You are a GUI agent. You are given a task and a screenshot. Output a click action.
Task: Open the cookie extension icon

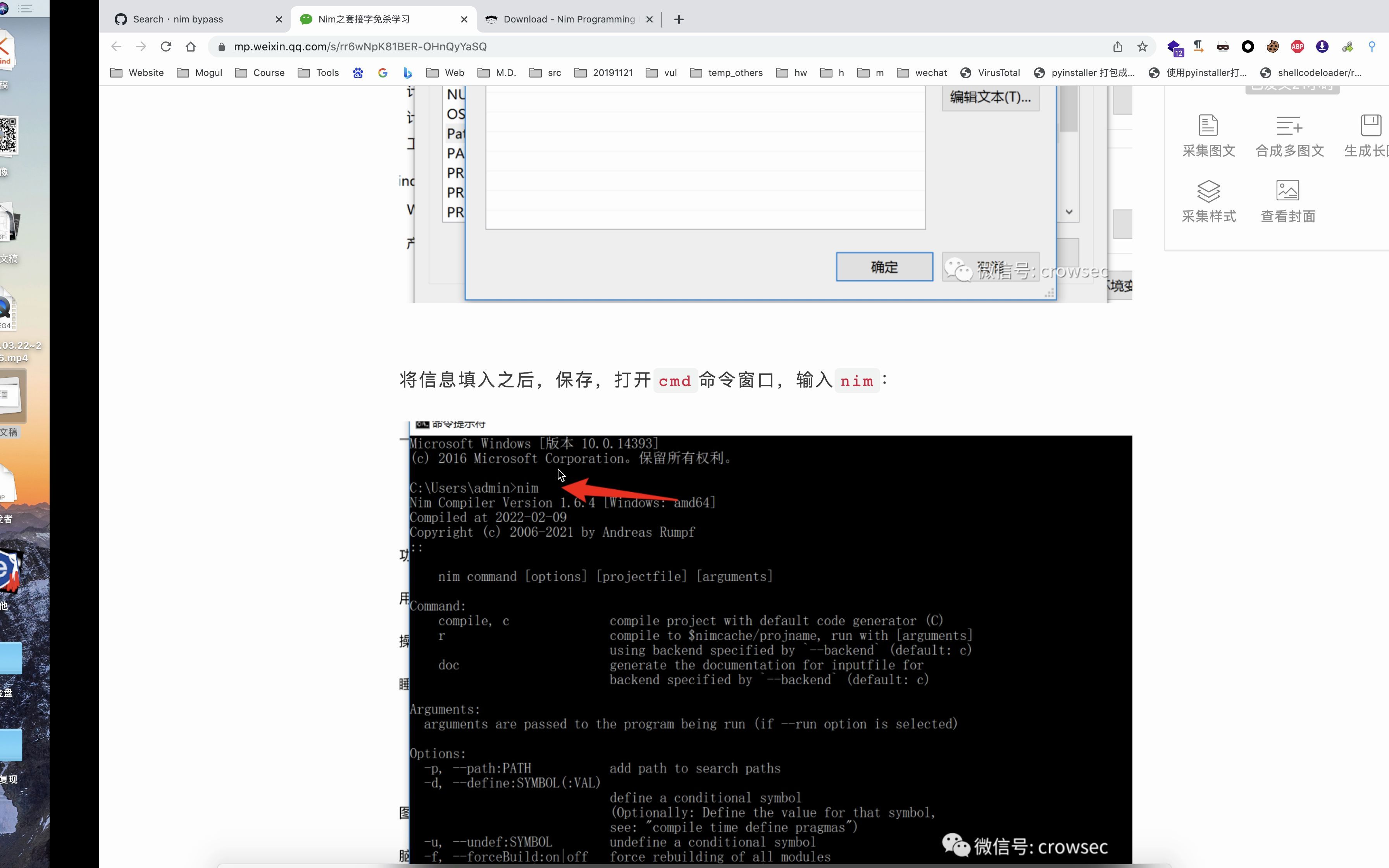pos(1272,46)
